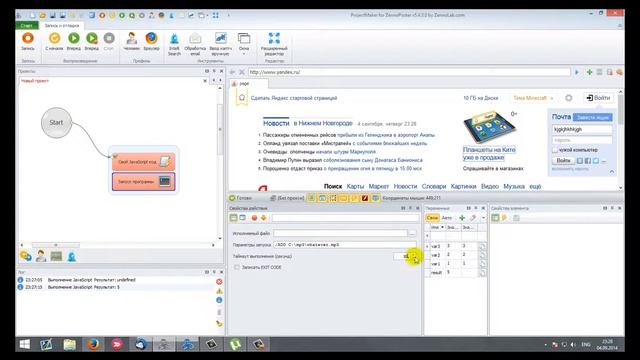Enable the Записать EXIT CODE checkbox
This screenshot has height=360, width=640.
237,267
